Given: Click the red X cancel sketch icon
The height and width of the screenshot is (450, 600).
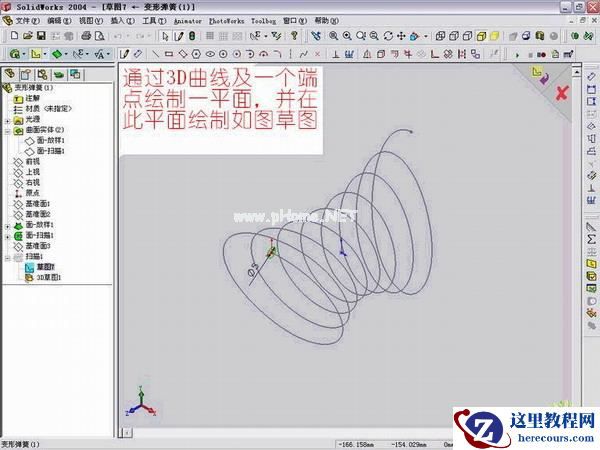Looking at the screenshot, I should pos(562,93).
